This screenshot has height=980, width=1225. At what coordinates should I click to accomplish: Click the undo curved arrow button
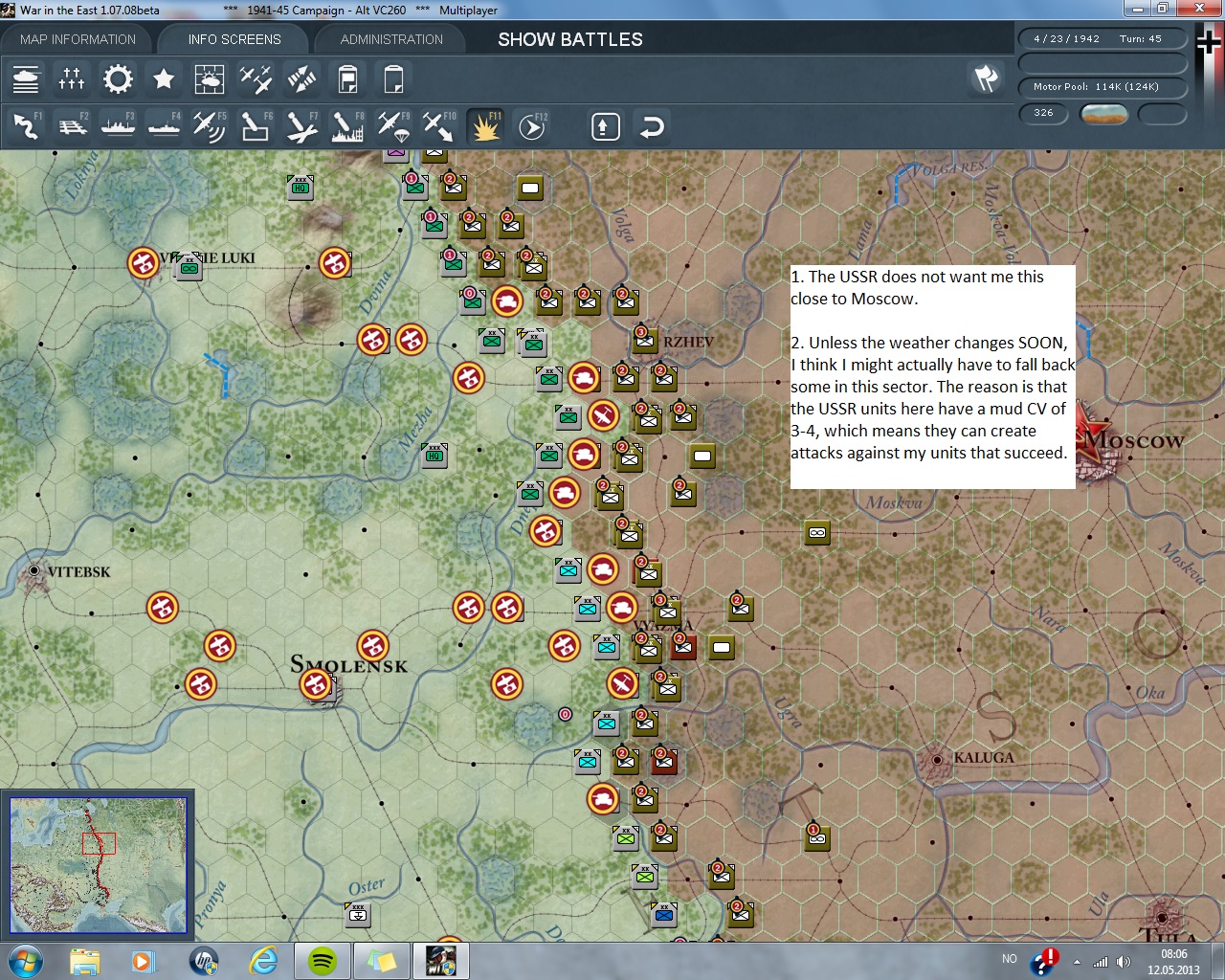point(652,126)
